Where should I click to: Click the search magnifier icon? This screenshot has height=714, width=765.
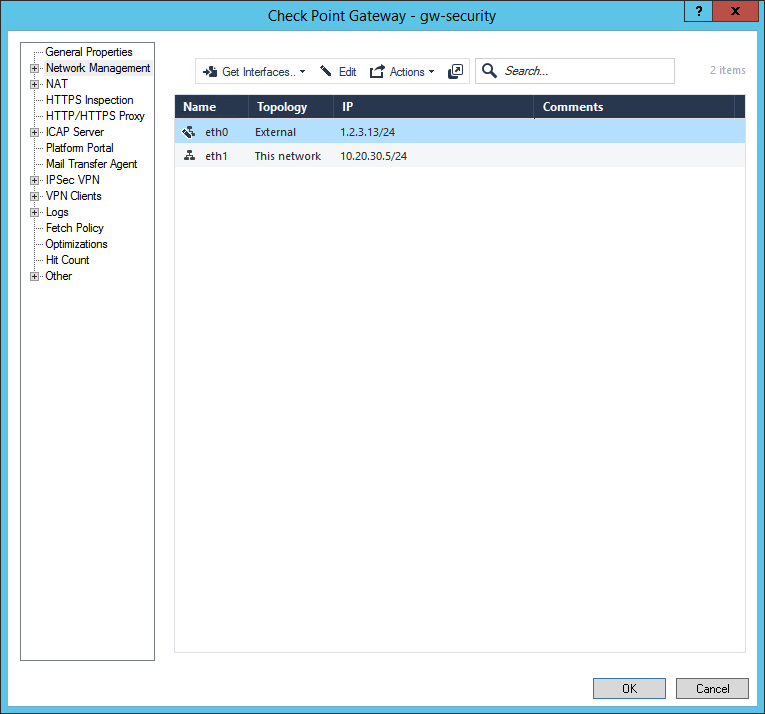(489, 71)
